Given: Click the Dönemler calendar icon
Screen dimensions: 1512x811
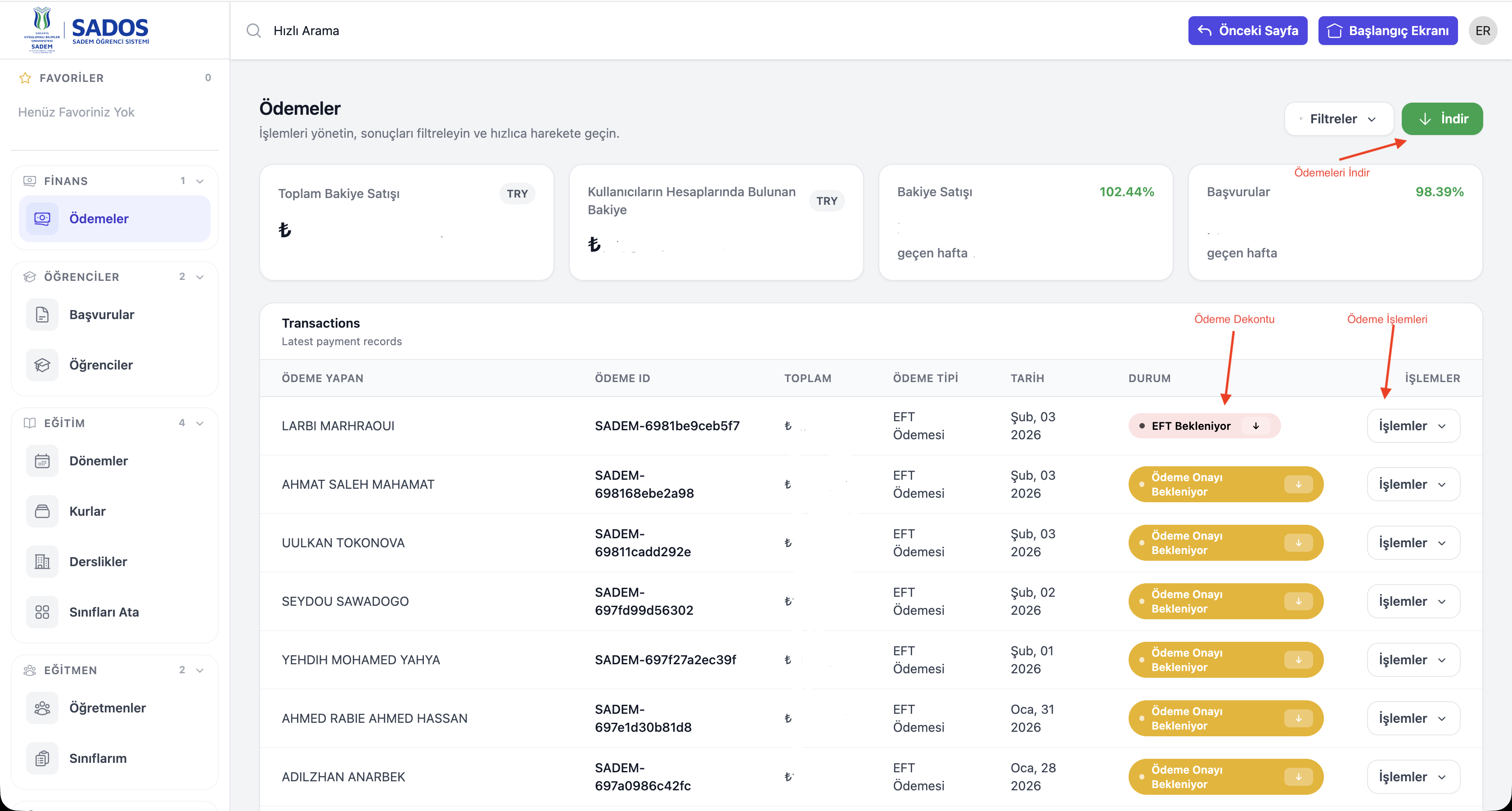Looking at the screenshot, I should [x=42, y=461].
